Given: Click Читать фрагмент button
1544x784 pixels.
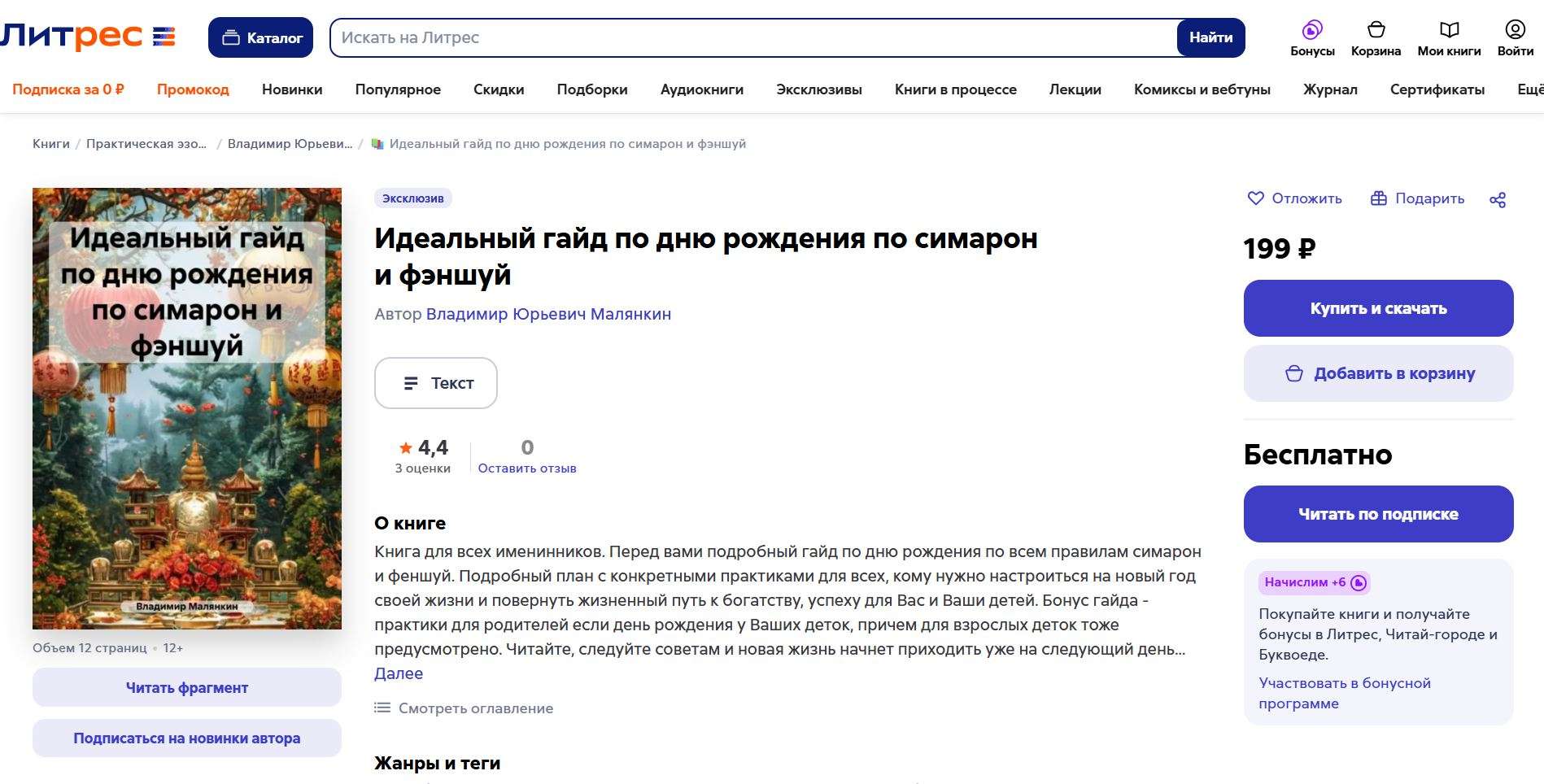Looking at the screenshot, I should [x=187, y=688].
